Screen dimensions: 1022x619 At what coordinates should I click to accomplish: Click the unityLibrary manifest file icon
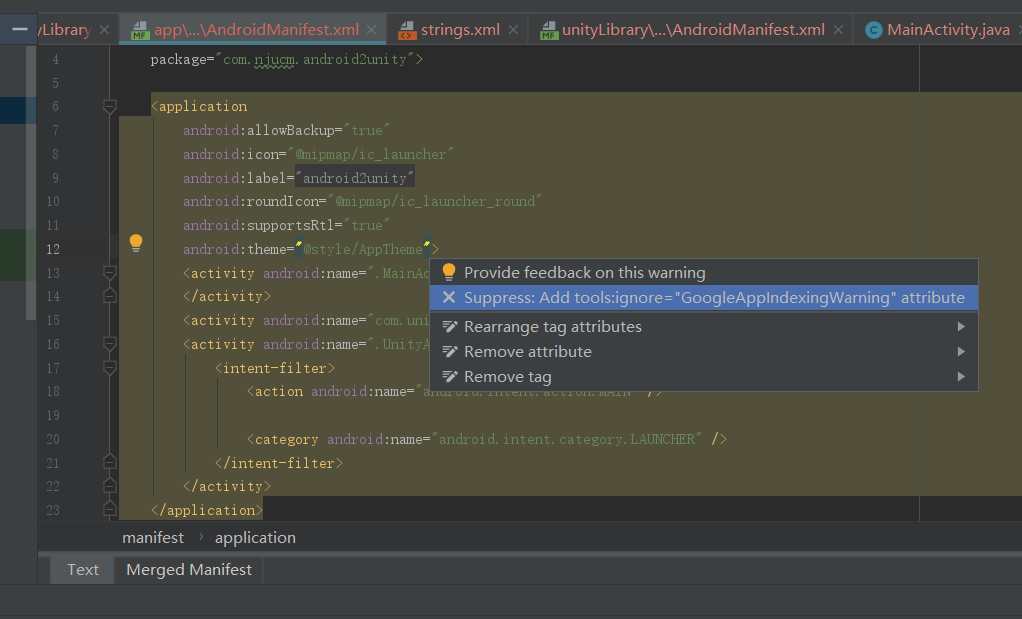(x=549, y=30)
